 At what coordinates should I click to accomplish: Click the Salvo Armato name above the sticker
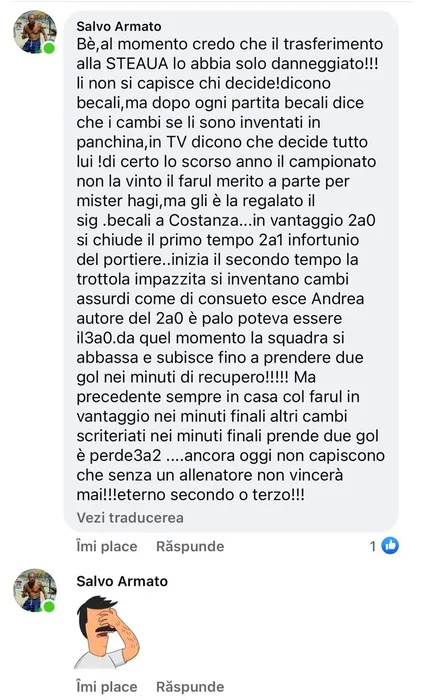(122, 581)
